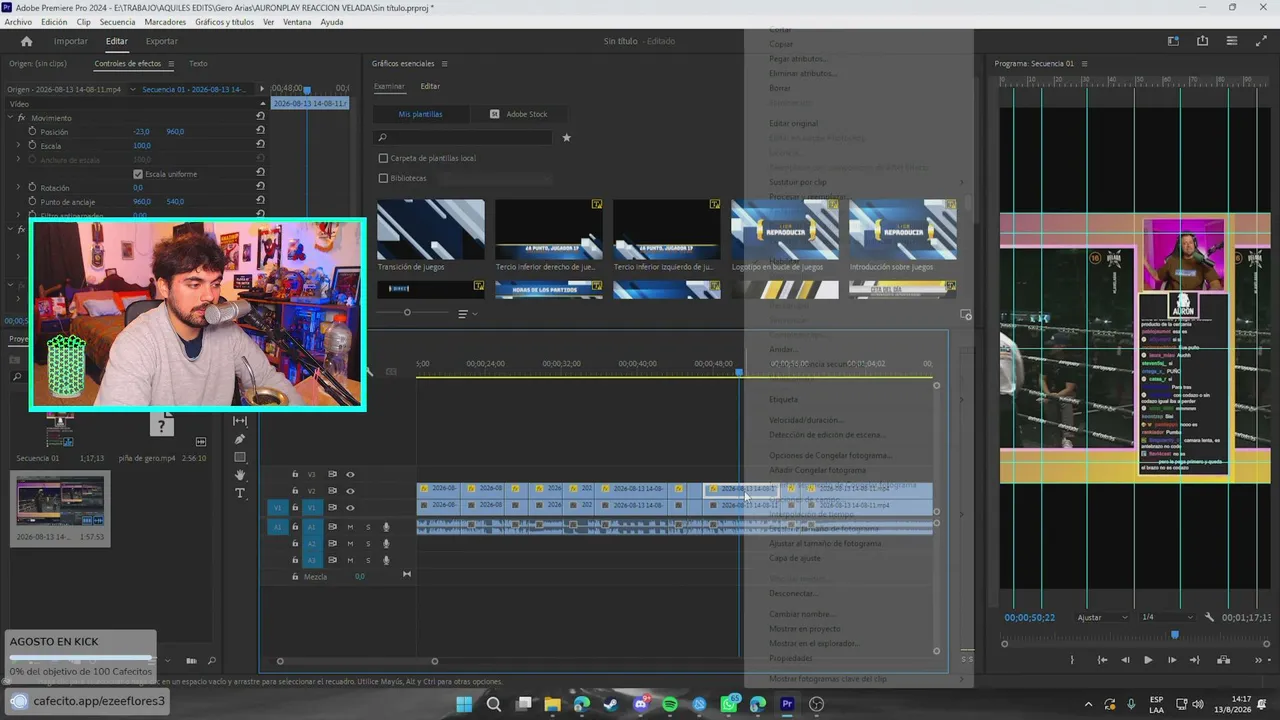Image resolution: width=1280 pixels, height=720 pixels.
Task: Enable Carpeta de plantillas local checkbox
Action: [x=383, y=158]
